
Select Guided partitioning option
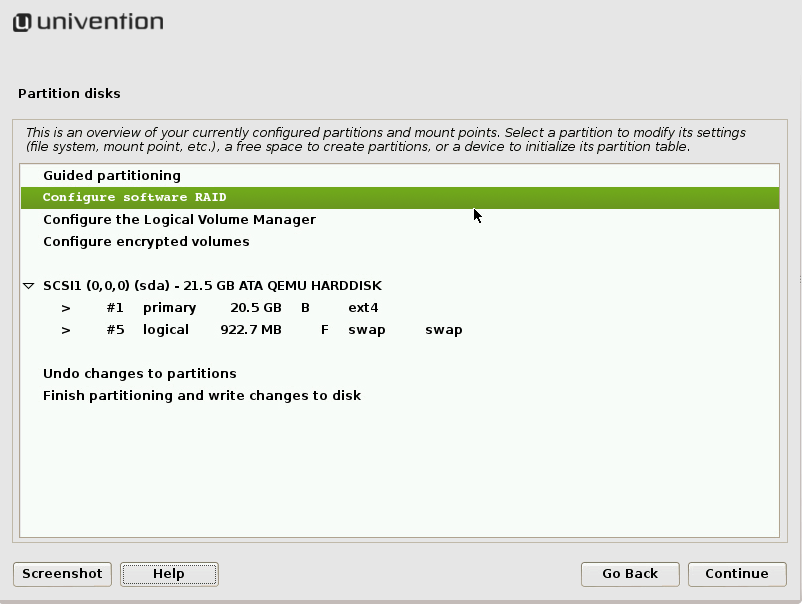point(111,176)
